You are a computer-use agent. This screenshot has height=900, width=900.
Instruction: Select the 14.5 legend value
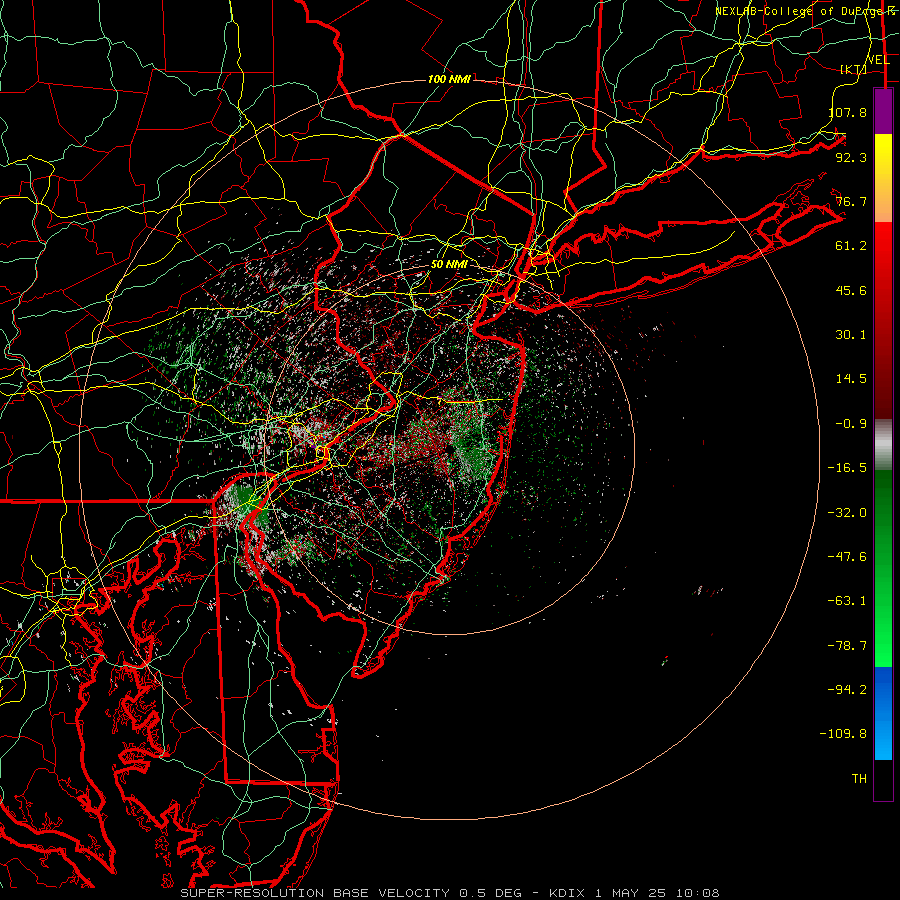(851, 379)
